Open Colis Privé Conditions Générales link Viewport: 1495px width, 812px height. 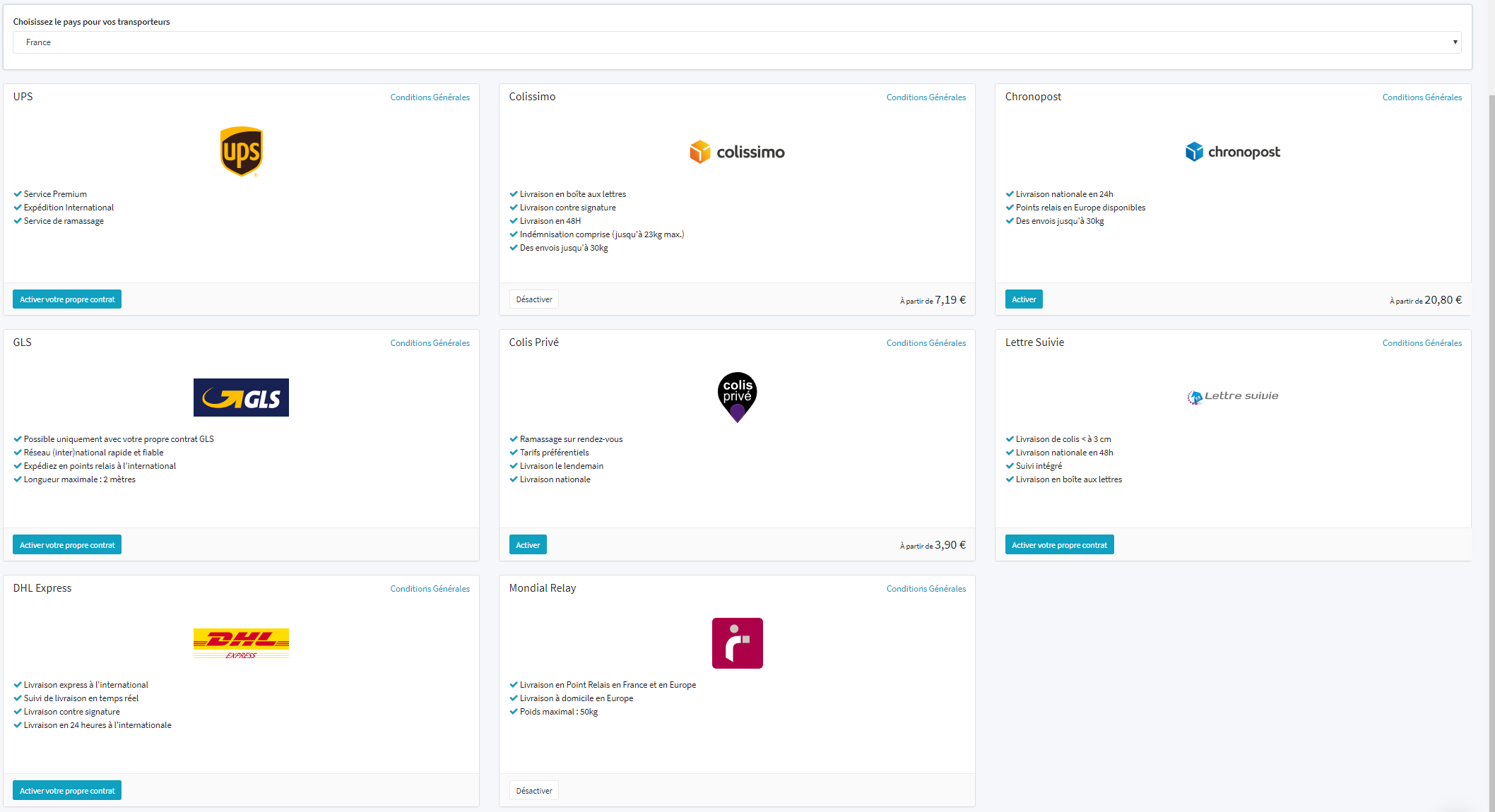point(926,343)
